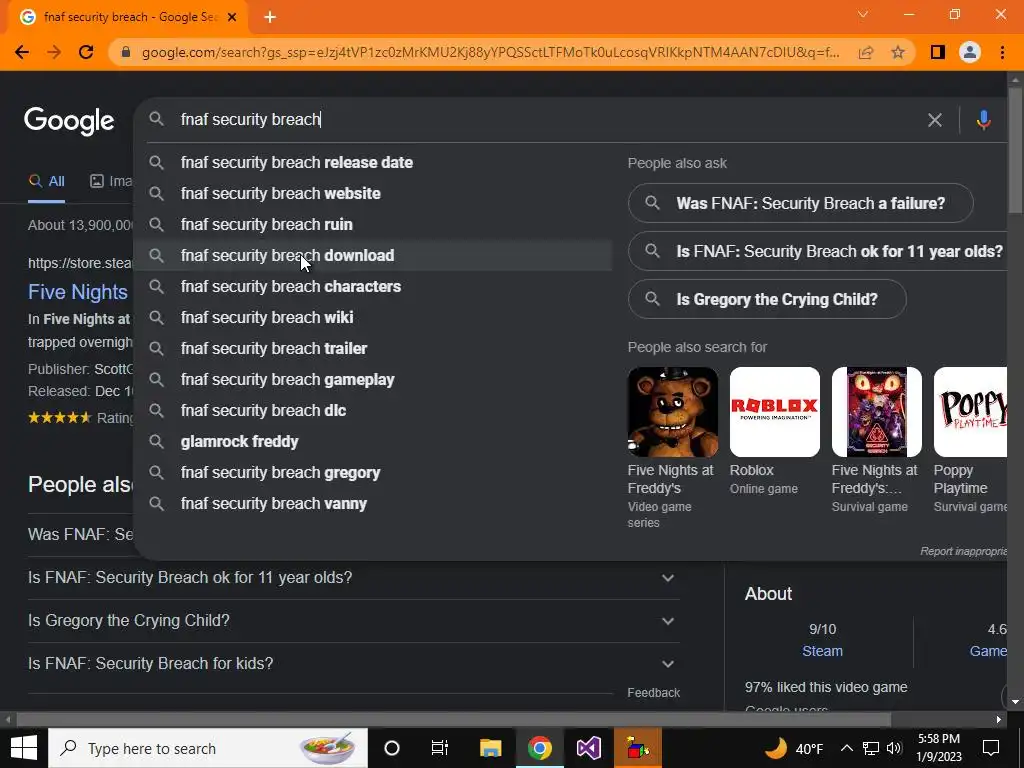This screenshot has width=1024, height=768.
Task: Click the Google logo
Action: point(69,121)
